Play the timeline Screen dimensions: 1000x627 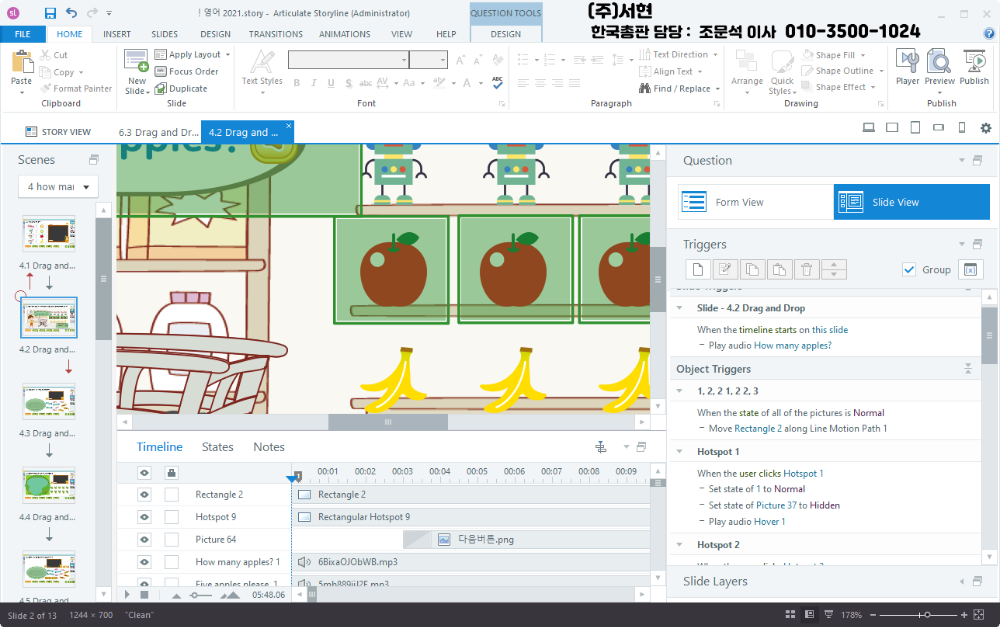(127, 594)
